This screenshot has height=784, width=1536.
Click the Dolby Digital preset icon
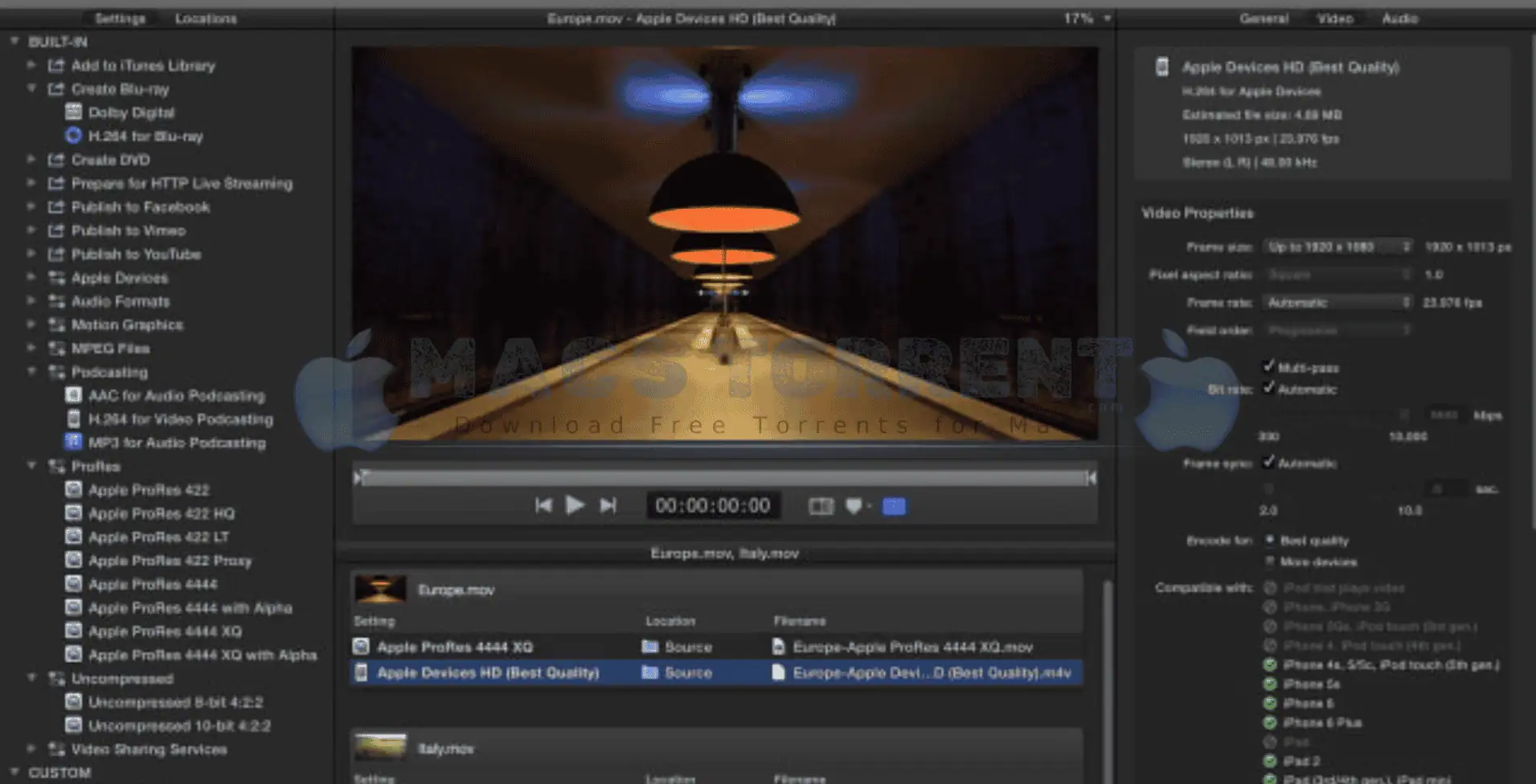click(x=73, y=112)
